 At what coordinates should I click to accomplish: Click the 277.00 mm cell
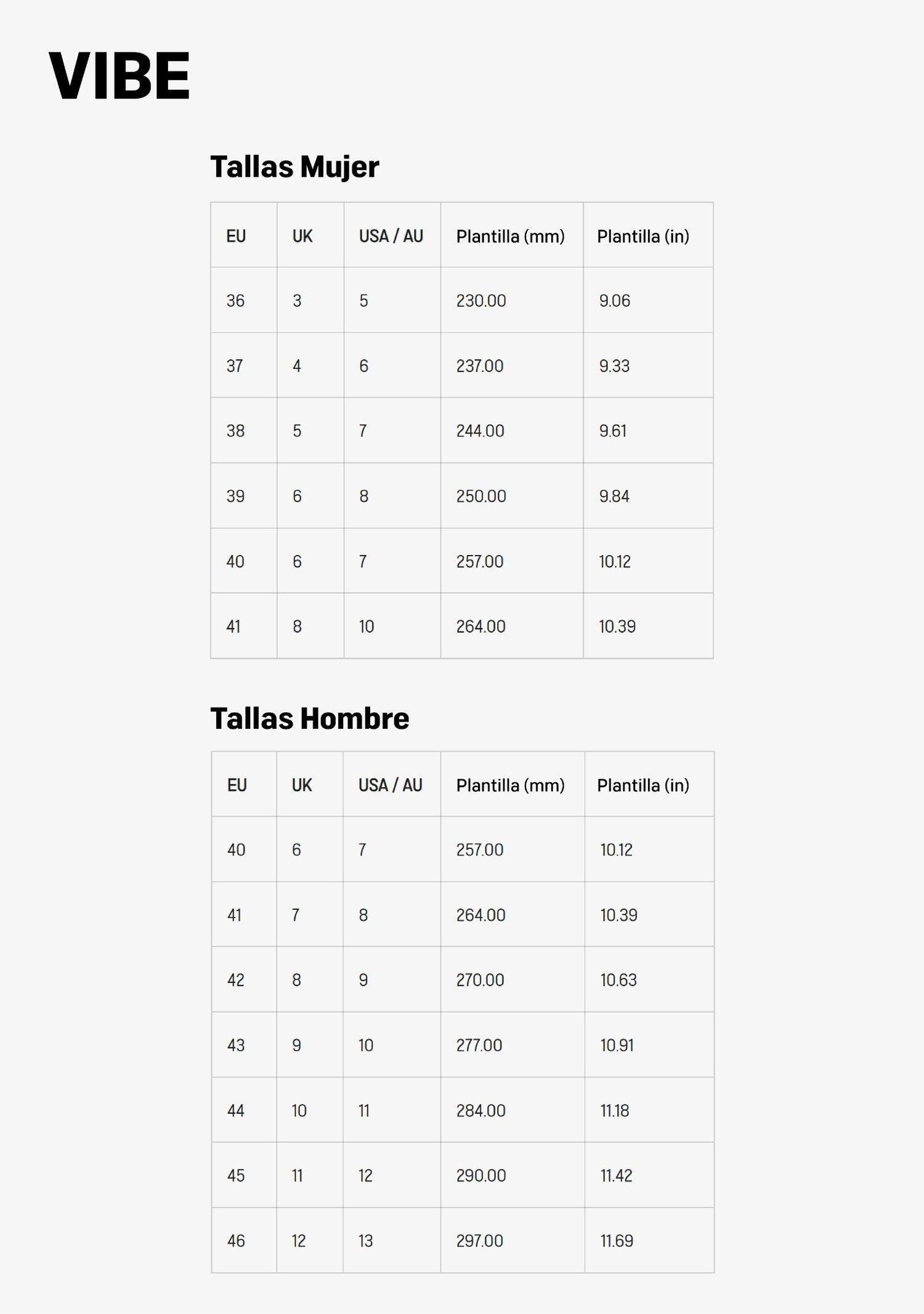click(479, 1045)
